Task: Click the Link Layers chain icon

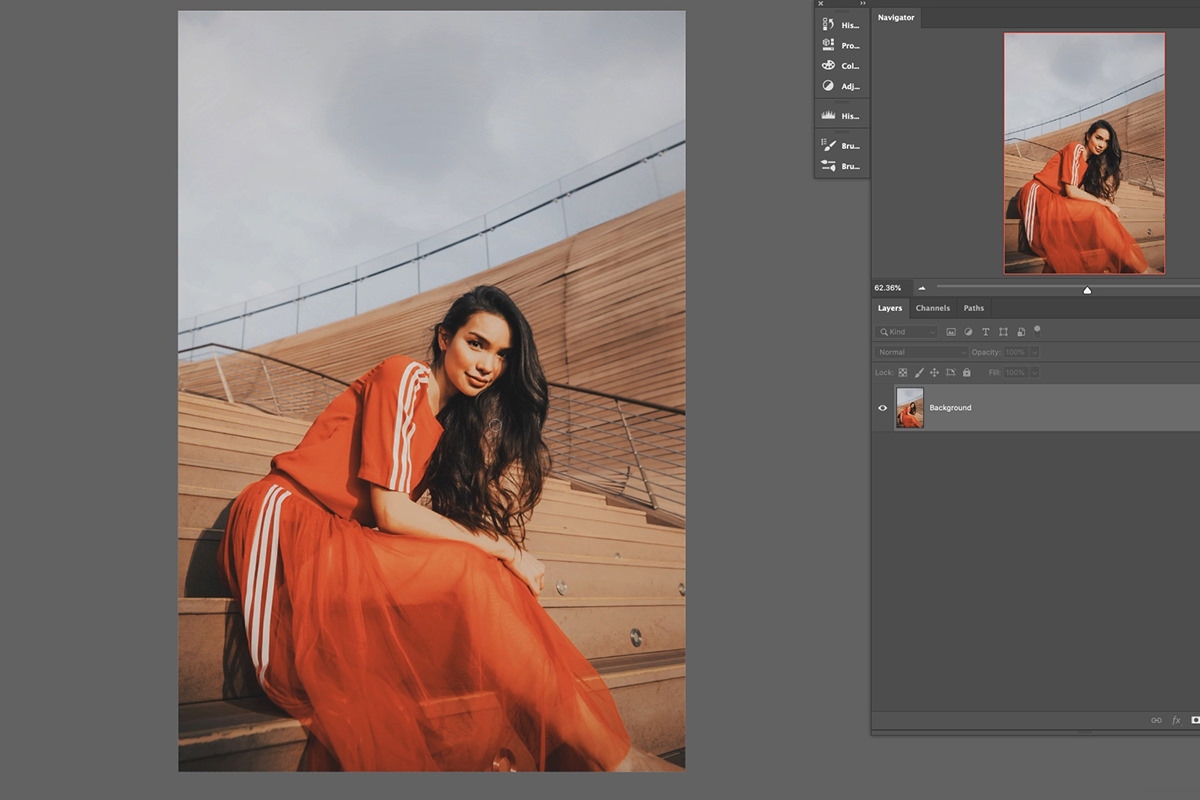Action: pyautogui.click(x=1156, y=720)
